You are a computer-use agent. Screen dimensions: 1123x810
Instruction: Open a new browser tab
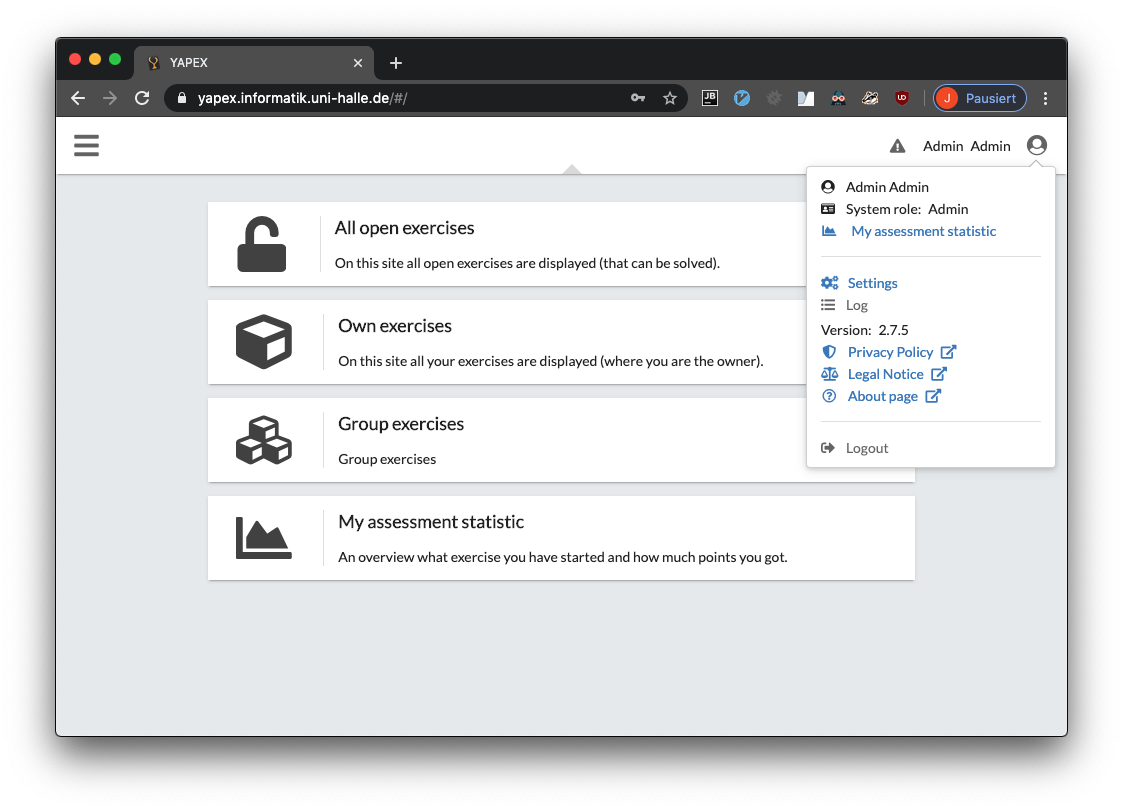396,63
